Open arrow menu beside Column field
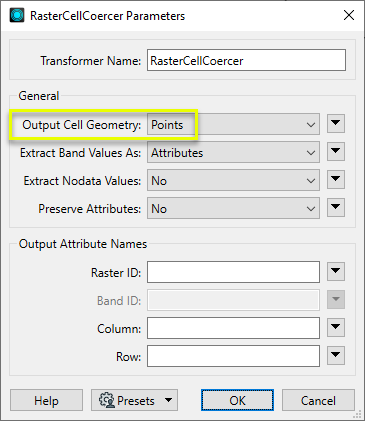This screenshot has height=421, width=365. pos(336,327)
